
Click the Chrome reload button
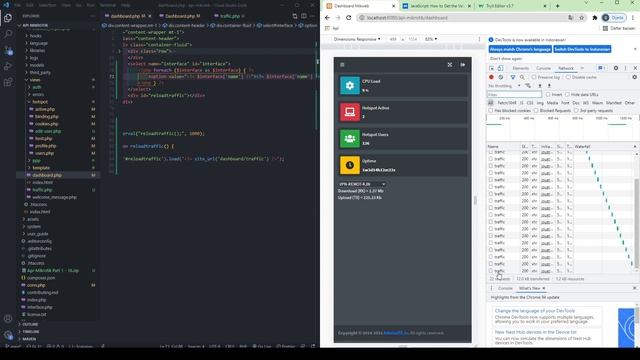(348, 18)
